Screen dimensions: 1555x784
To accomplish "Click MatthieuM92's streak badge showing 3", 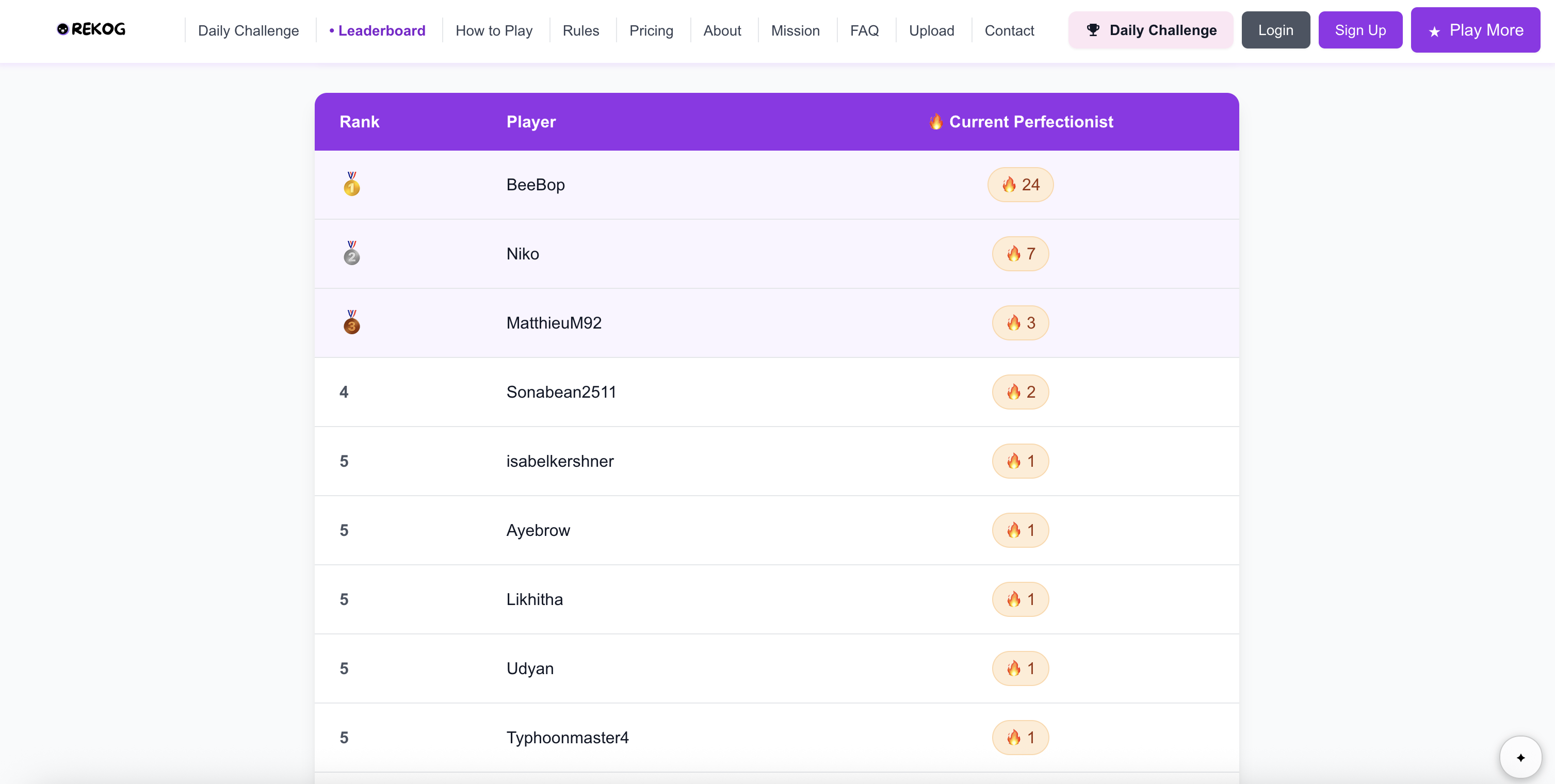I will tap(1020, 323).
